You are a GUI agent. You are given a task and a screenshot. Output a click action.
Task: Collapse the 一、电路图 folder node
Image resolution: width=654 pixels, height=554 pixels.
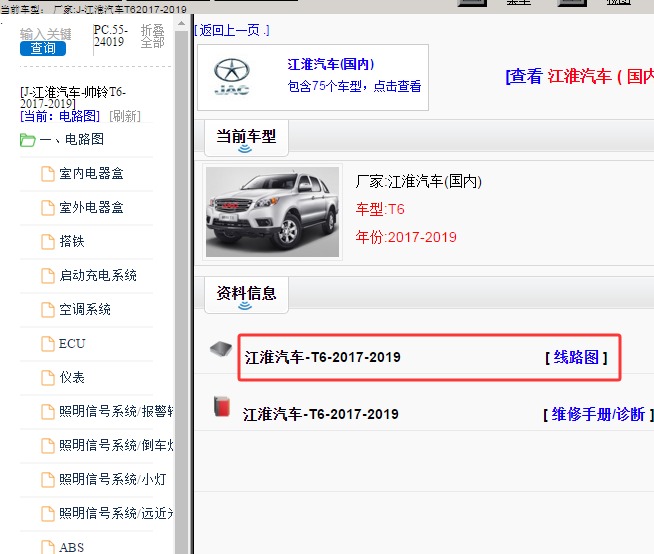72,139
